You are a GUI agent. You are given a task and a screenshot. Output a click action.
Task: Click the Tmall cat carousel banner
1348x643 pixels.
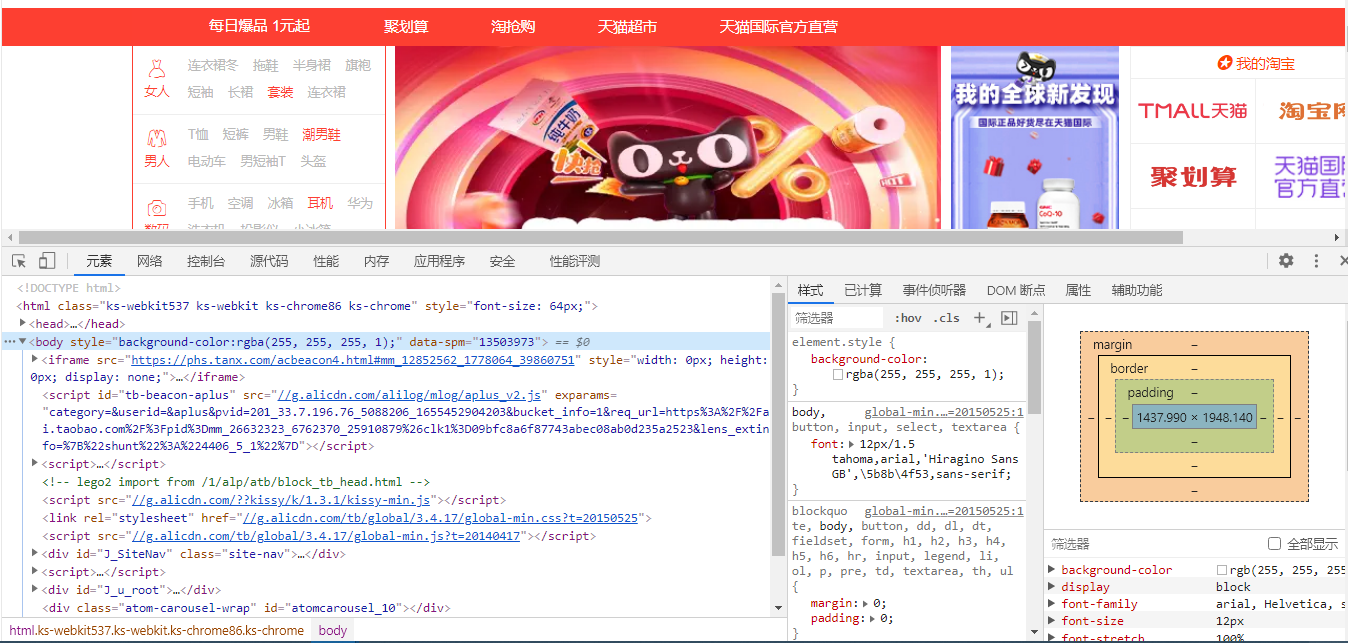click(x=668, y=138)
